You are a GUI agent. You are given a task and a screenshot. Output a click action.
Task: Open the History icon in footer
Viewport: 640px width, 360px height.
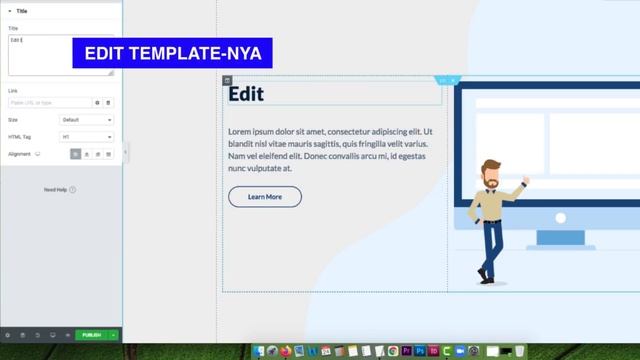click(x=38, y=335)
